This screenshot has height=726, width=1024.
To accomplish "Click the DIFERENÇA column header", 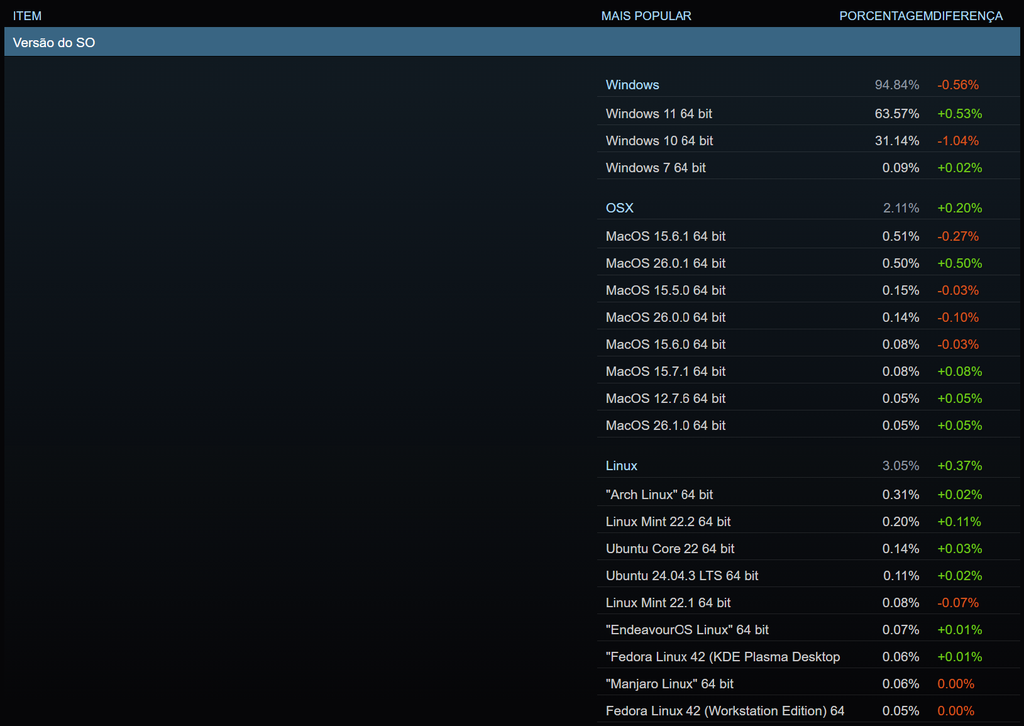I will point(968,16).
